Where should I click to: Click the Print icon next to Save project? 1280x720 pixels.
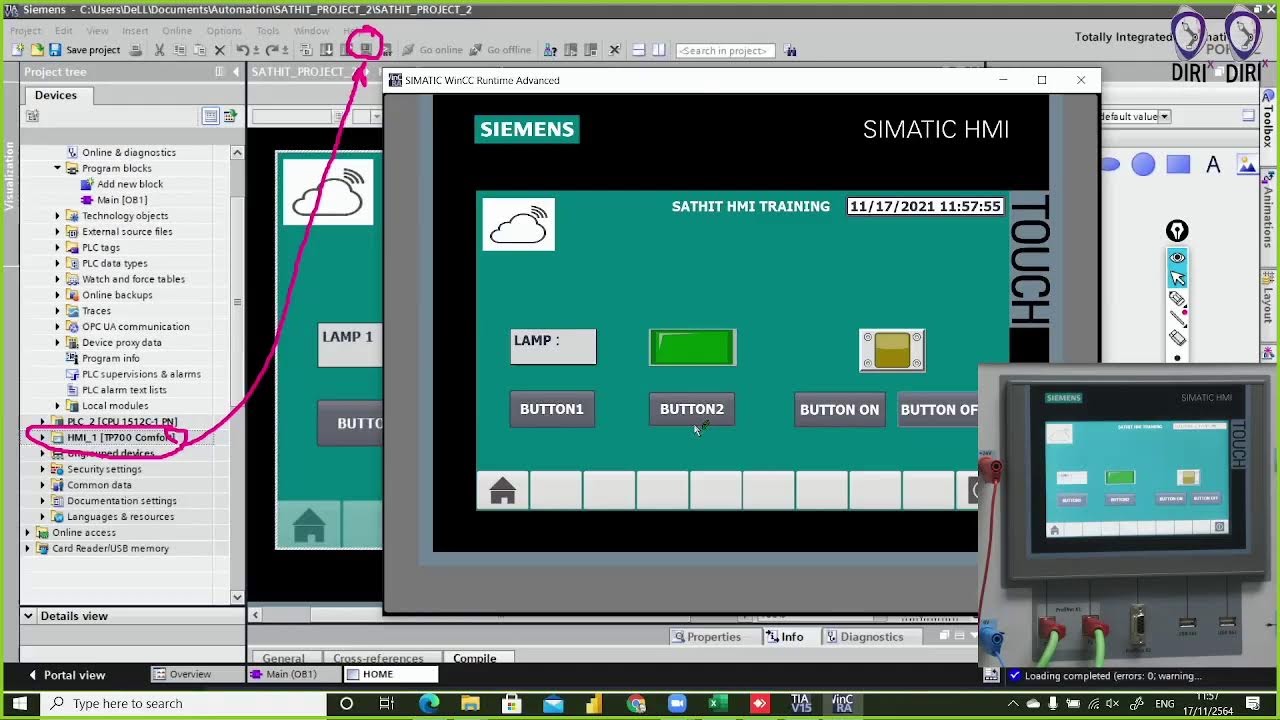136,50
